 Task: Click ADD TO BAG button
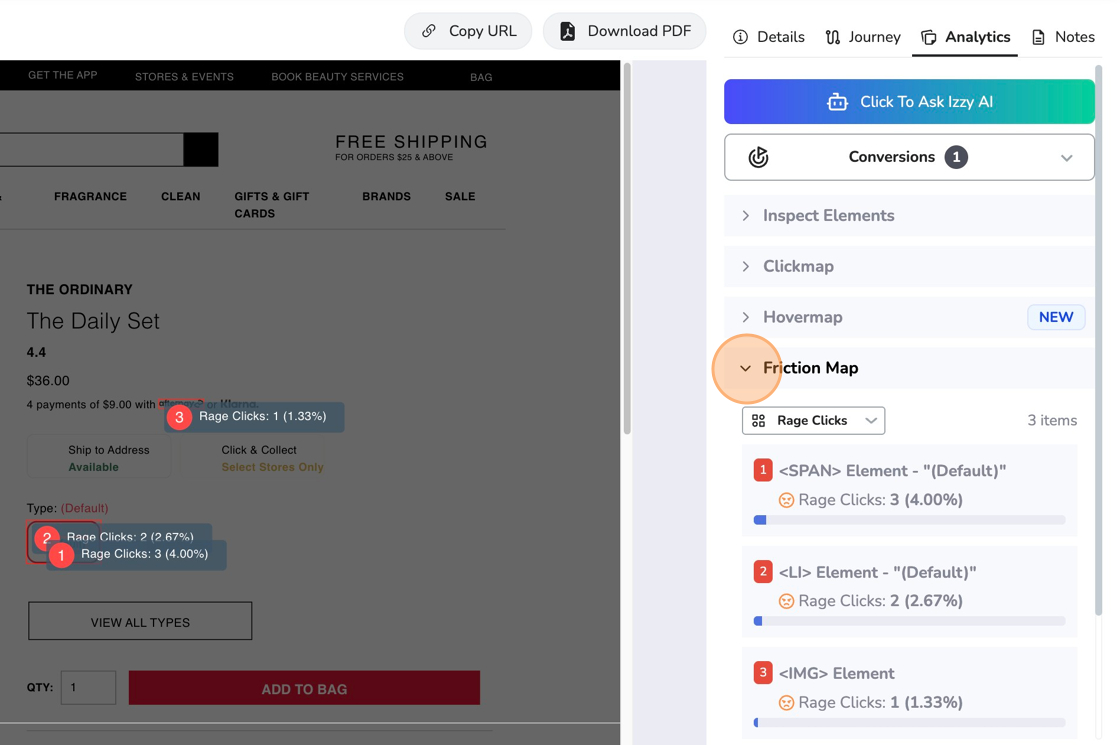(x=304, y=689)
